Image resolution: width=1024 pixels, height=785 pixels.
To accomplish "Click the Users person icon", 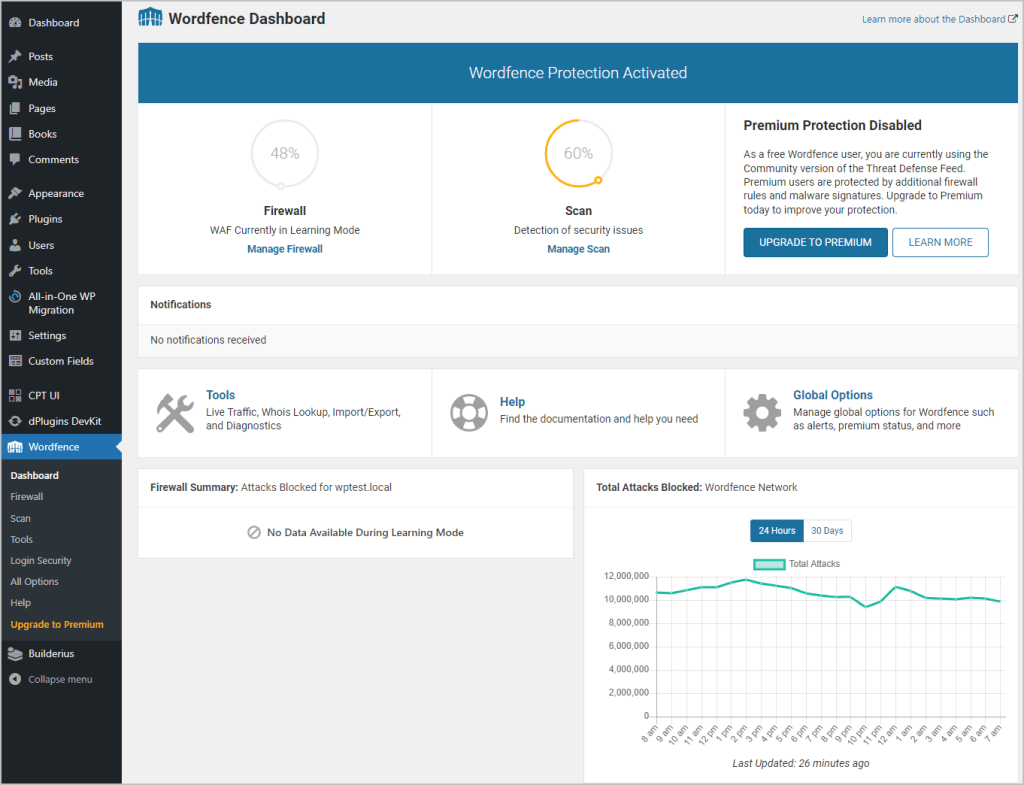I will 15,245.
